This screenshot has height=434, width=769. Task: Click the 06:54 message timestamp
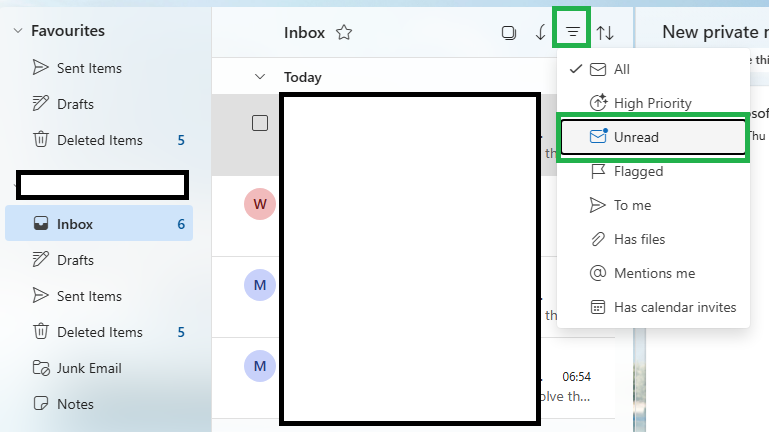[576, 377]
